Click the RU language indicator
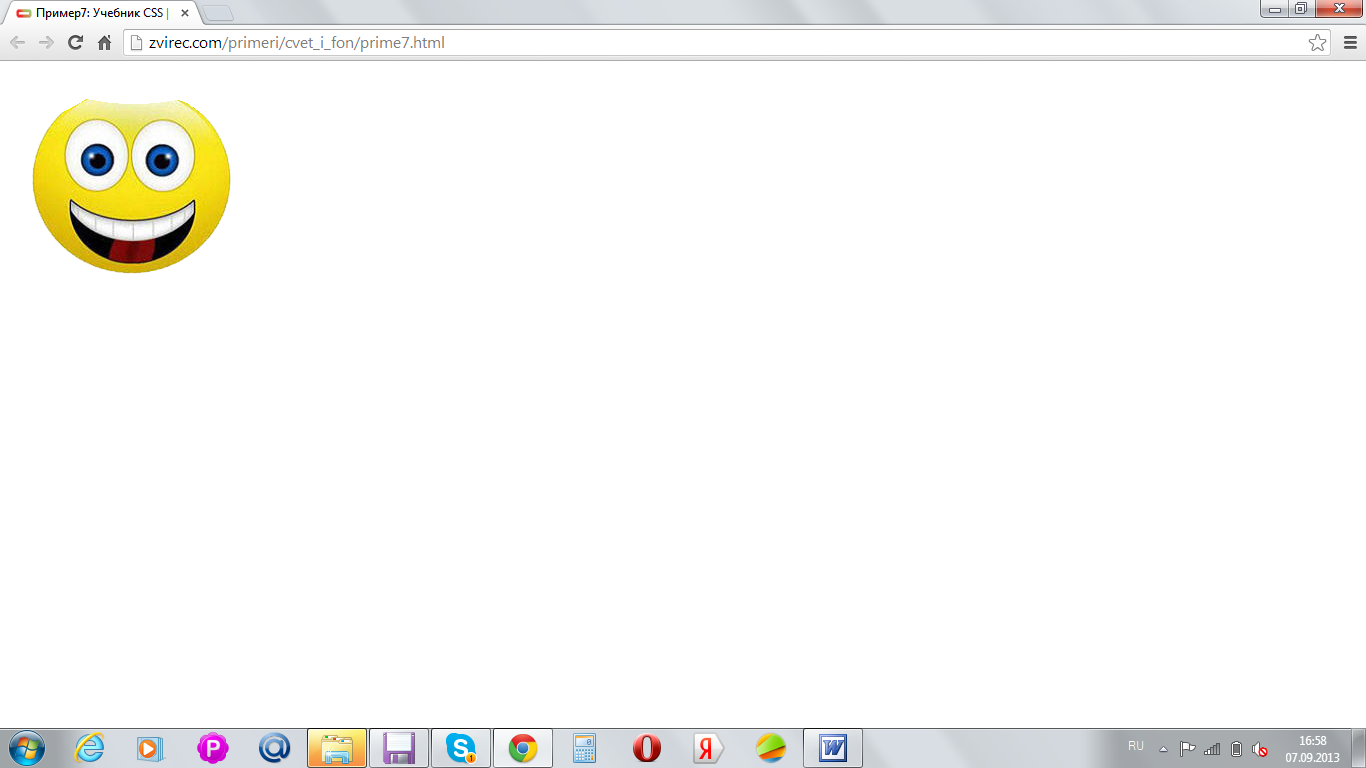Viewport: 1366px width, 768px height. coord(1136,746)
